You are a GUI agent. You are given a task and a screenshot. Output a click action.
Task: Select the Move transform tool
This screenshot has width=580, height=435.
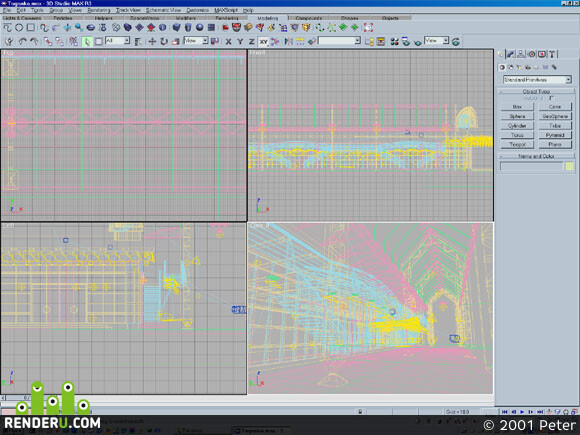pyautogui.click(x=152, y=41)
